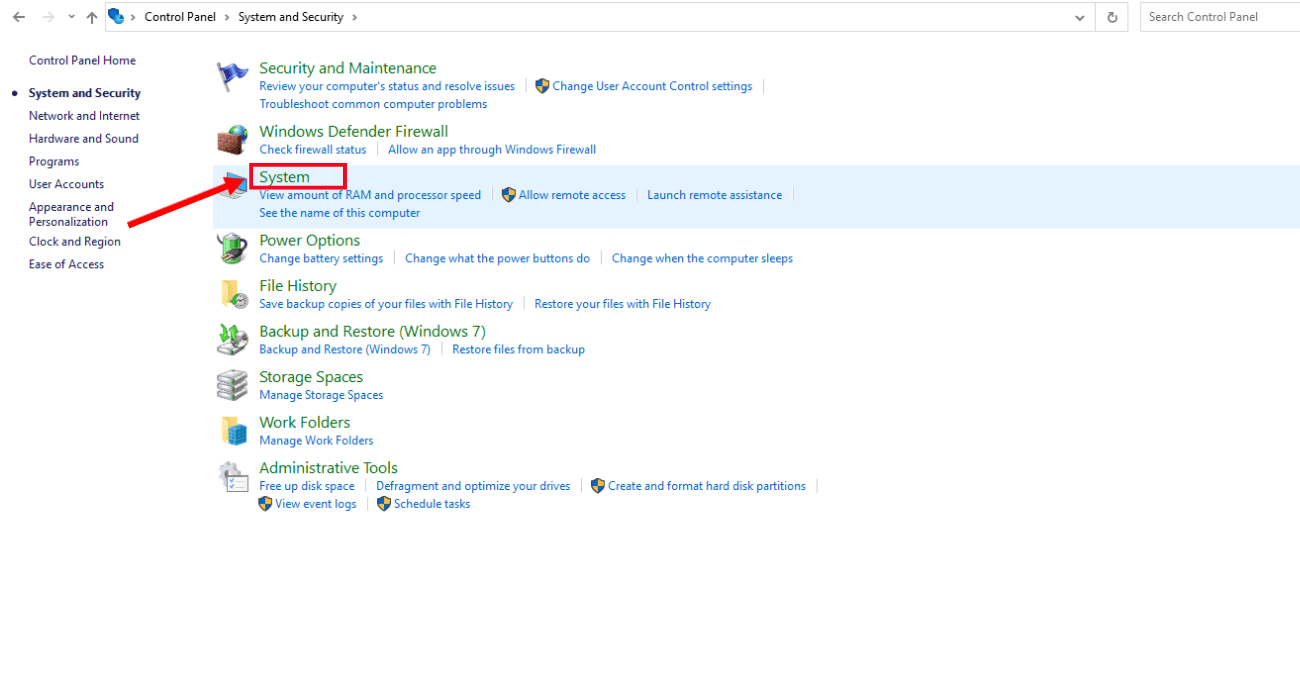This screenshot has width=1300, height=700.
Task: Open Hardware and Sound category
Action: (84, 139)
